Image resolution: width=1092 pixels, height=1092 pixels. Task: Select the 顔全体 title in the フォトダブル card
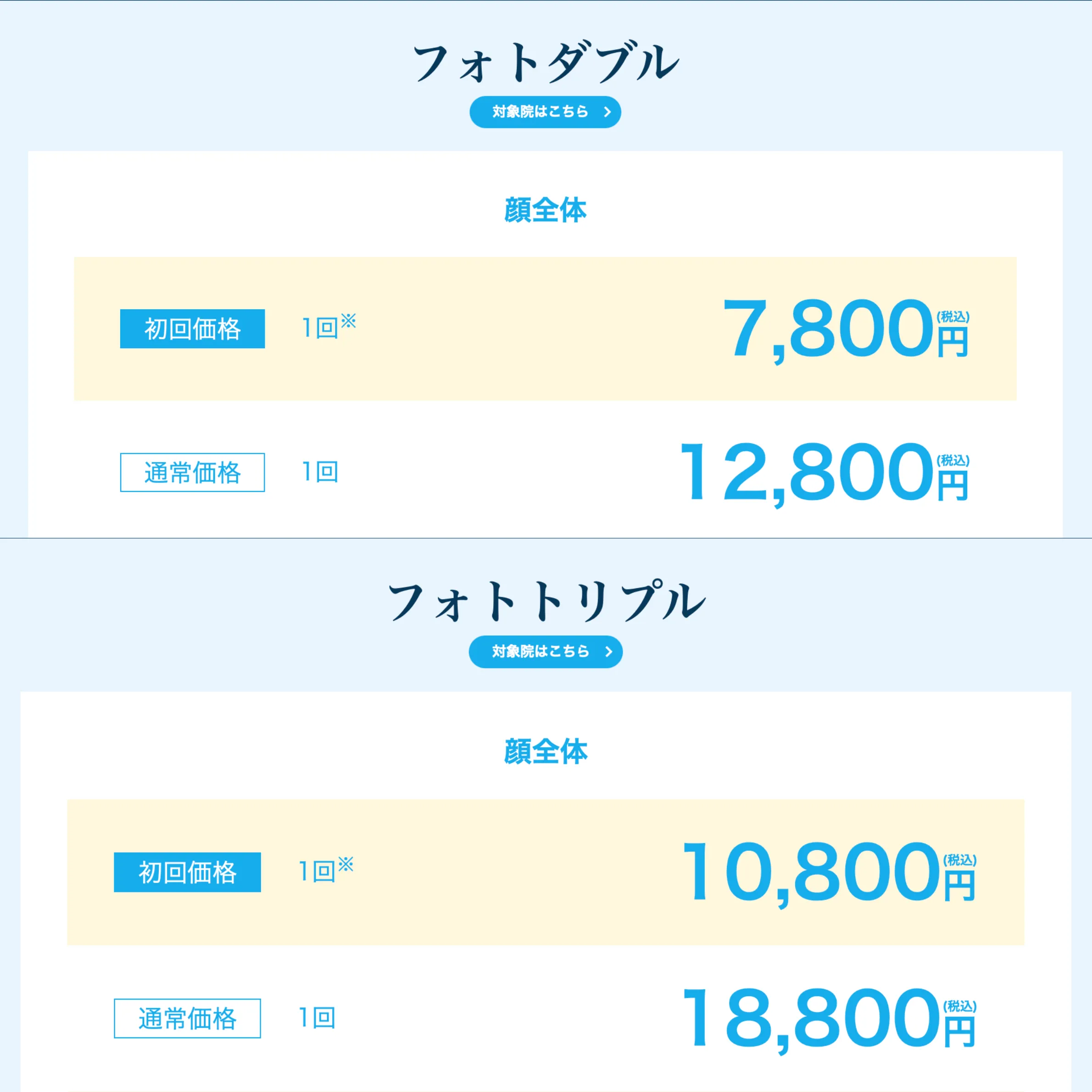click(x=546, y=210)
